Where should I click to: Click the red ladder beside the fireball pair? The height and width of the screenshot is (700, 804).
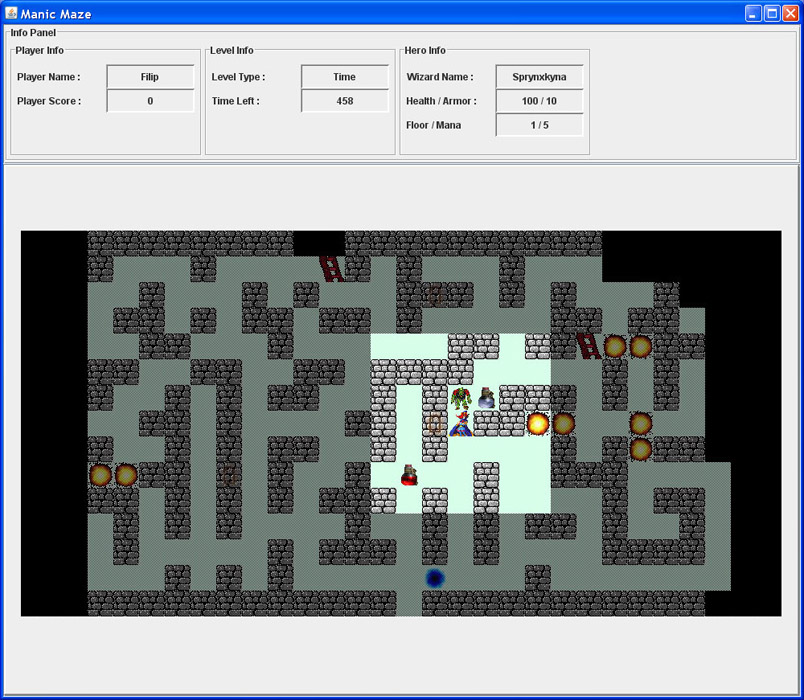588,346
